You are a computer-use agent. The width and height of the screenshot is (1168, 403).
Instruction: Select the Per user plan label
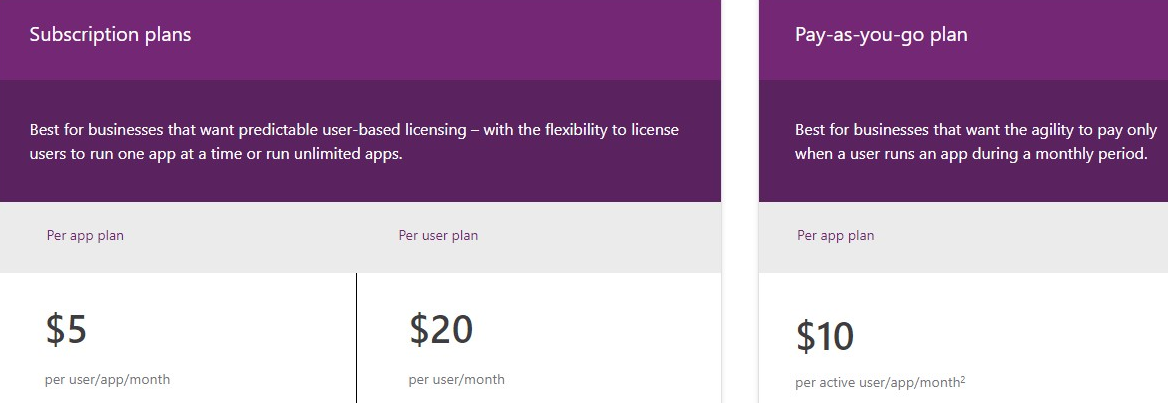pyautogui.click(x=438, y=235)
